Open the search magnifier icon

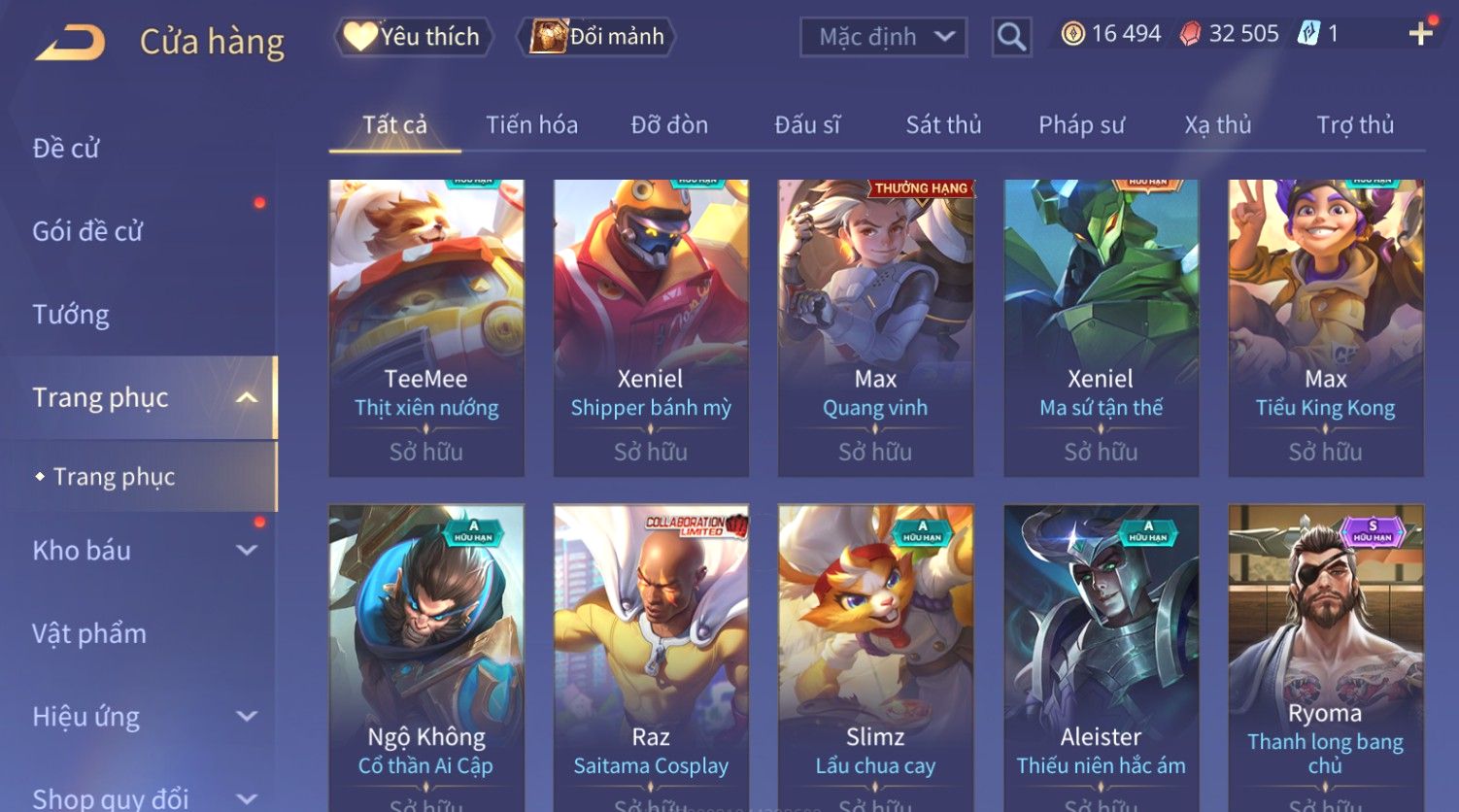1011,37
